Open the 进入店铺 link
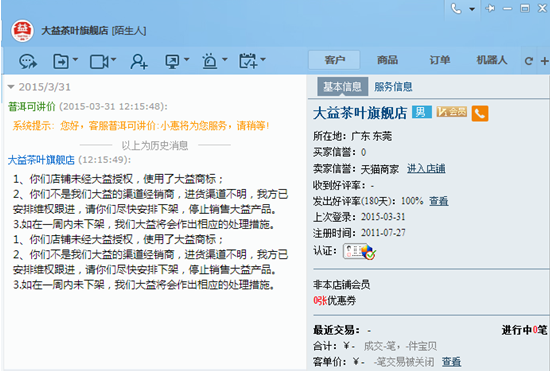This screenshot has width=550, height=371. 426,169
